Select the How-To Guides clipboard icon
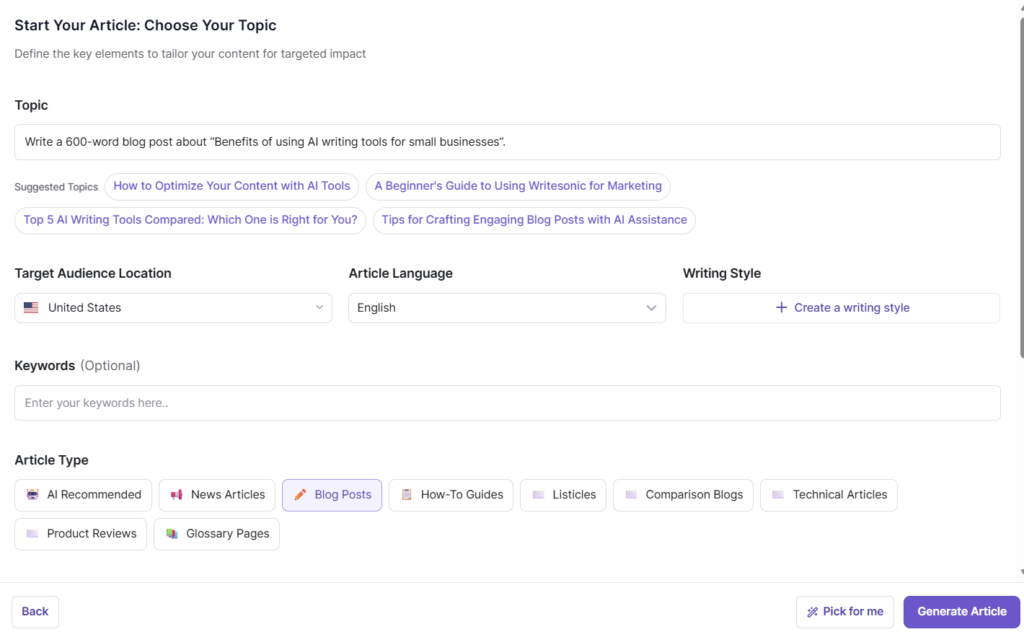Viewport: 1024px width, 637px height. 406,494
